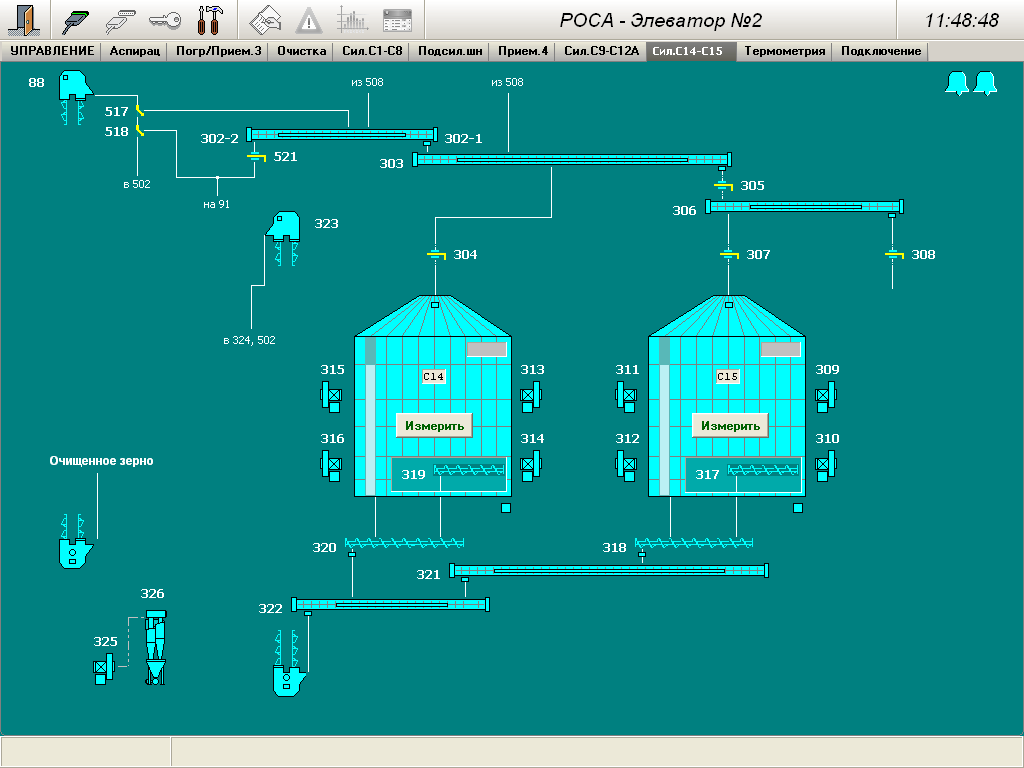Toggle flap valve 518
The height and width of the screenshot is (768, 1024).
[140, 130]
